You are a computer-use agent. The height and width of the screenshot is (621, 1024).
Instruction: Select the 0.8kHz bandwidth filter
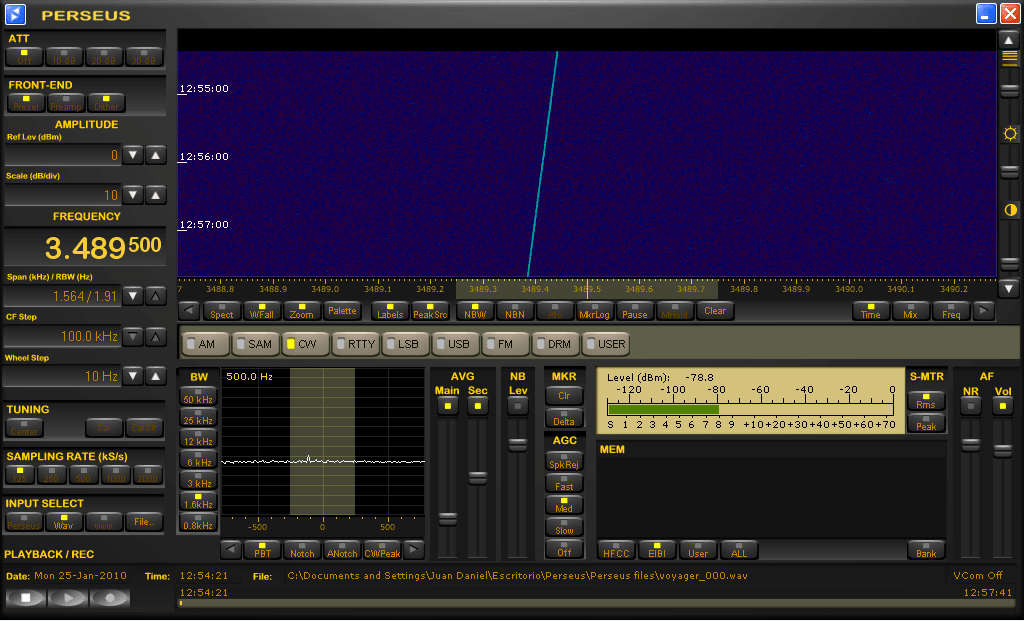(198, 522)
